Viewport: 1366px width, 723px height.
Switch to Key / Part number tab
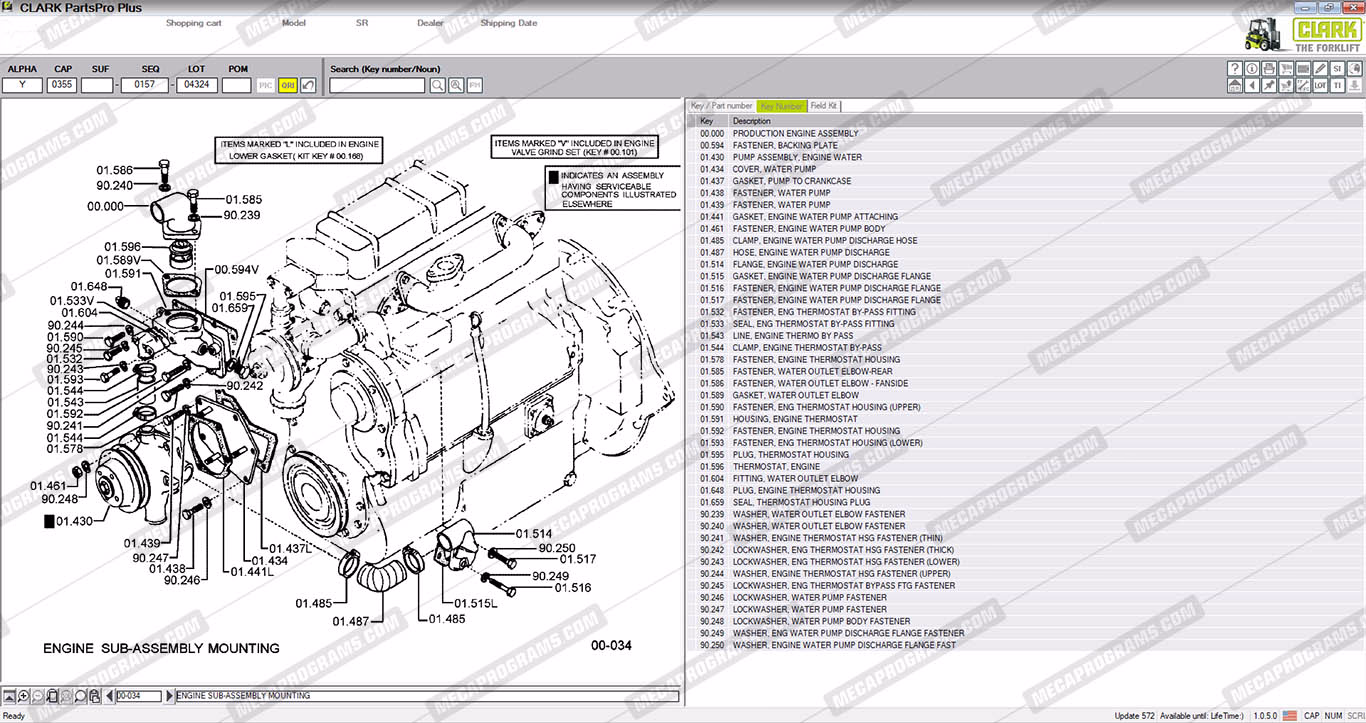(721, 106)
